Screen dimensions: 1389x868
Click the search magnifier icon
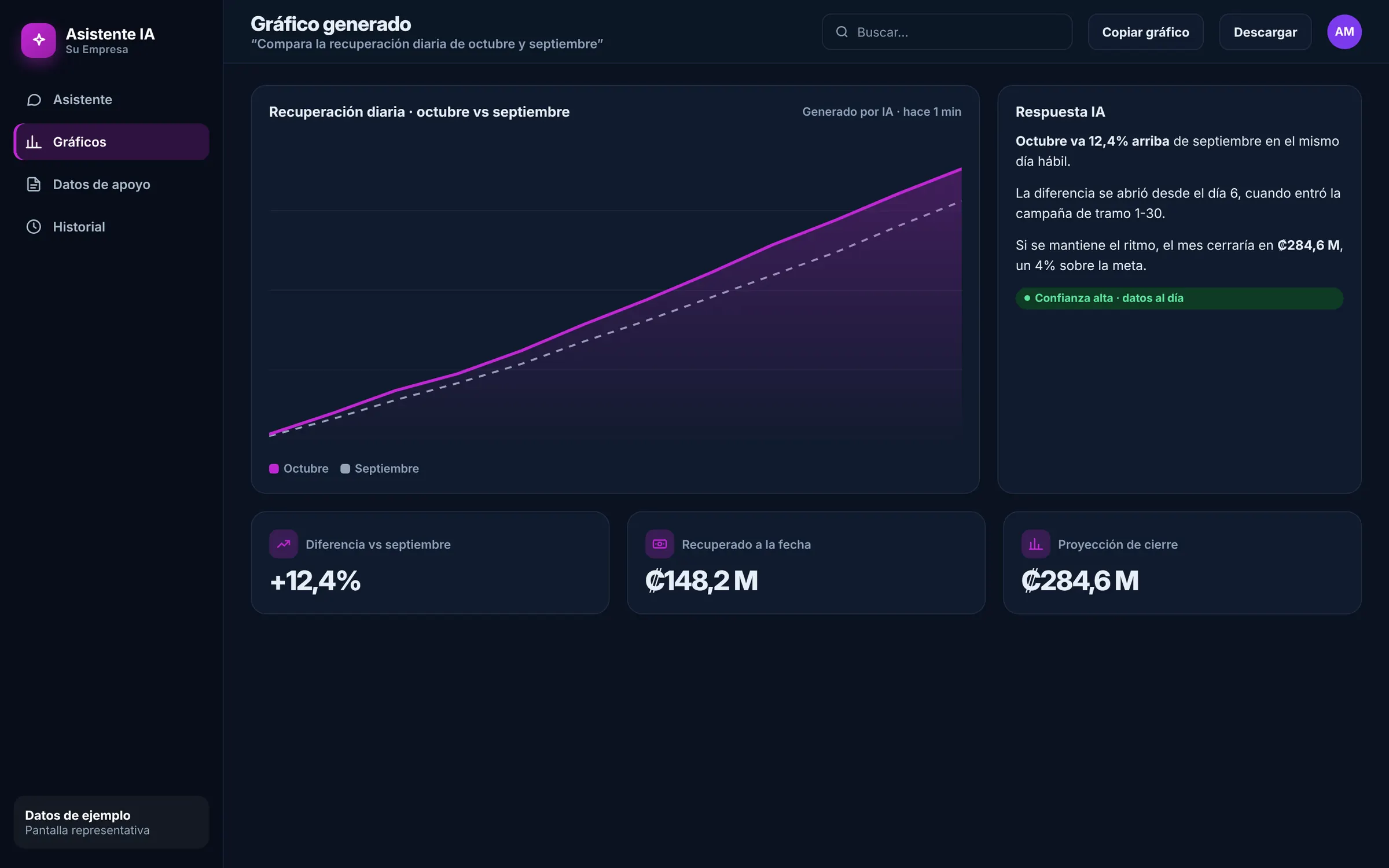[842, 32]
